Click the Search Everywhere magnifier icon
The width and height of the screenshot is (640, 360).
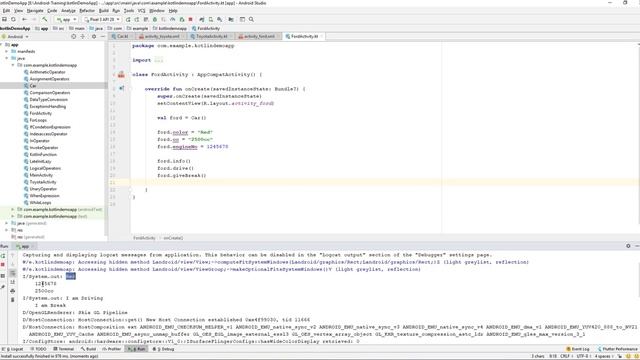(x=251, y=19)
